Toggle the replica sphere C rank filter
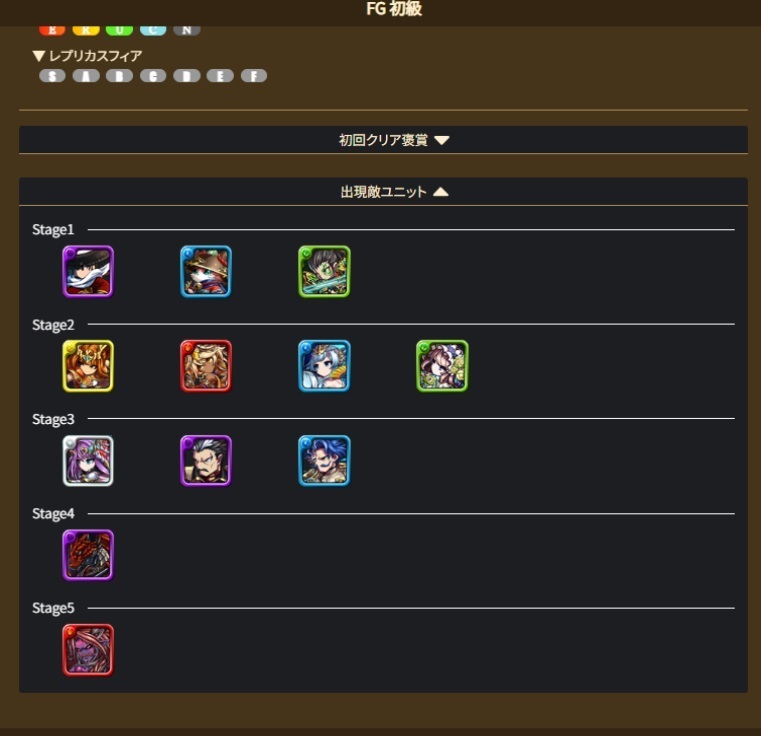This screenshot has height=736, width=761. [x=153, y=76]
